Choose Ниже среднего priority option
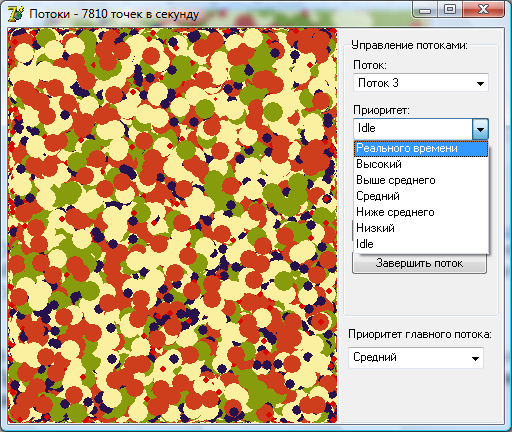The width and height of the screenshot is (512, 432). point(421,212)
